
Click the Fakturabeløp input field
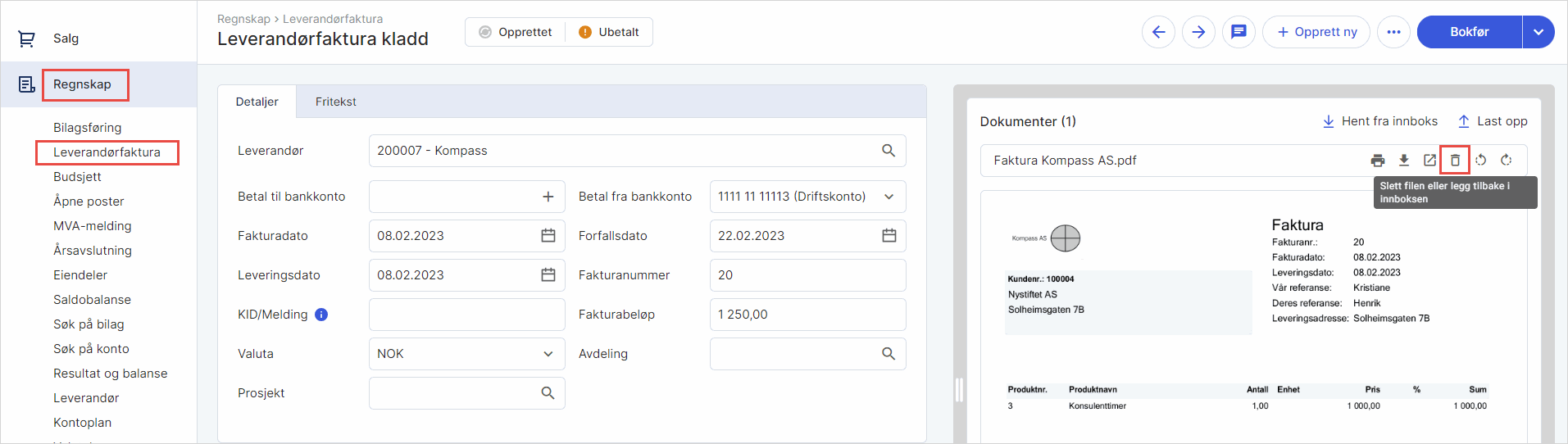[807, 315]
